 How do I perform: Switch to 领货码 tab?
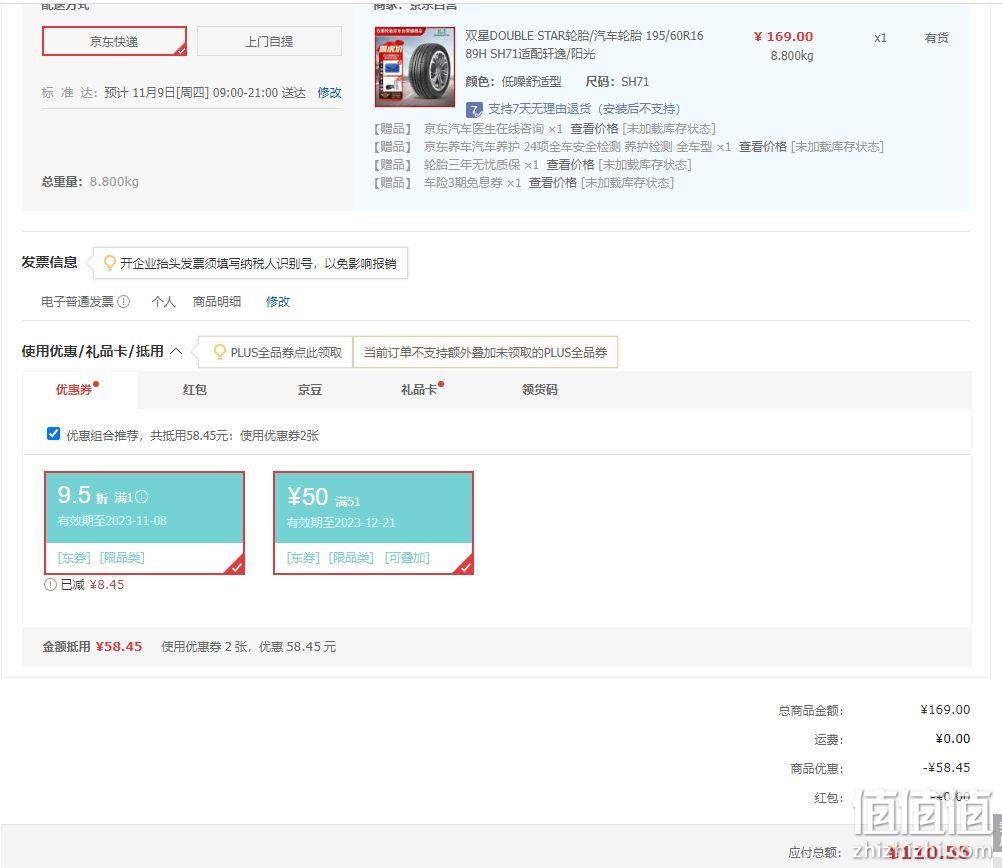540,389
